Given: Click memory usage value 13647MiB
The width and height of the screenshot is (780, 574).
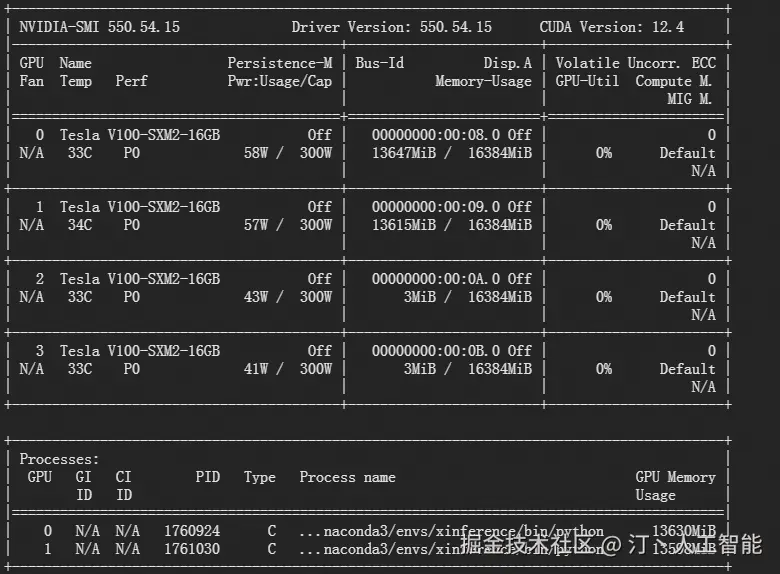Looking at the screenshot, I should pyautogui.click(x=404, y=153).
